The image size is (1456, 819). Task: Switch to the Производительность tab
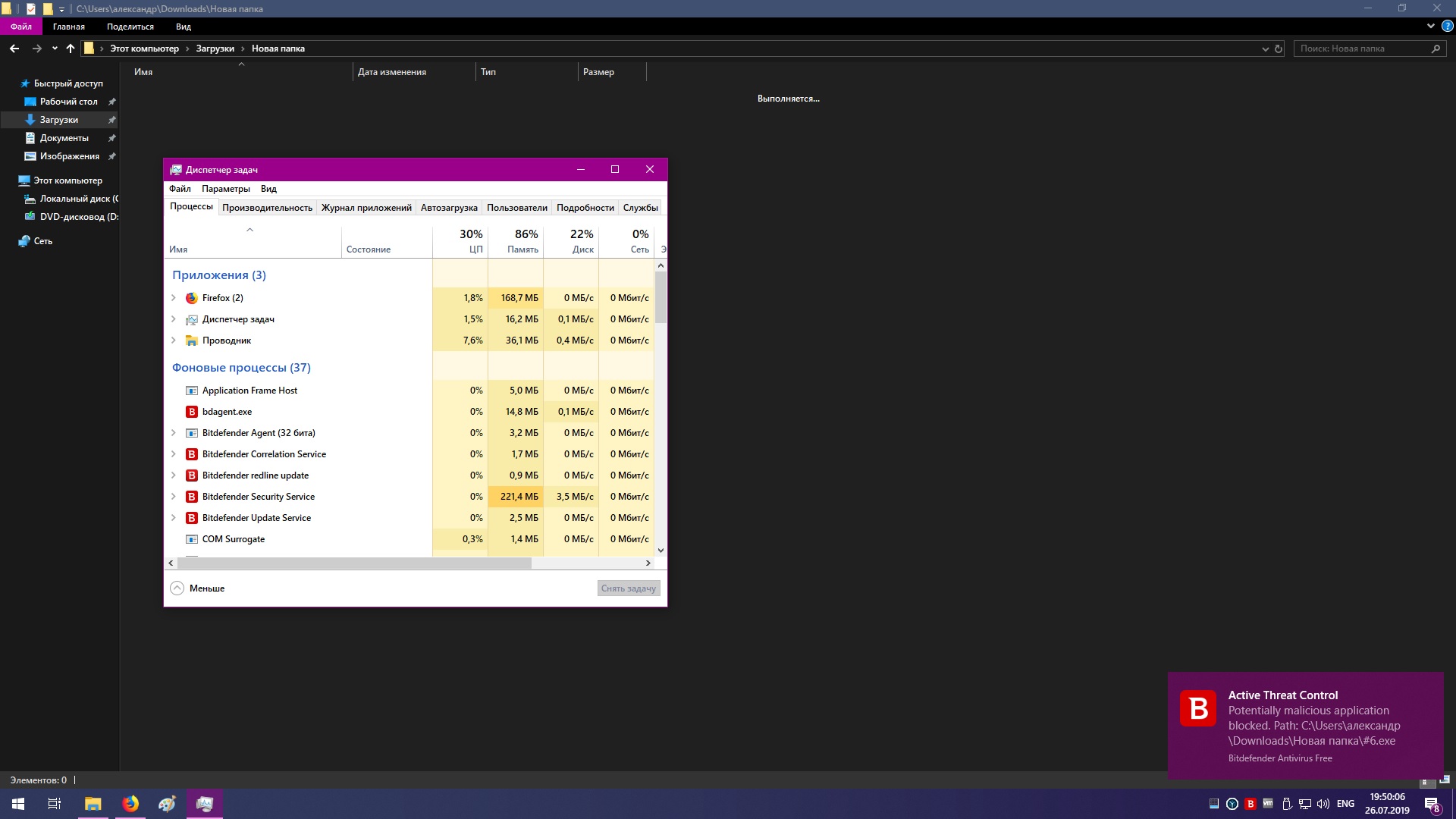[267, 208]
